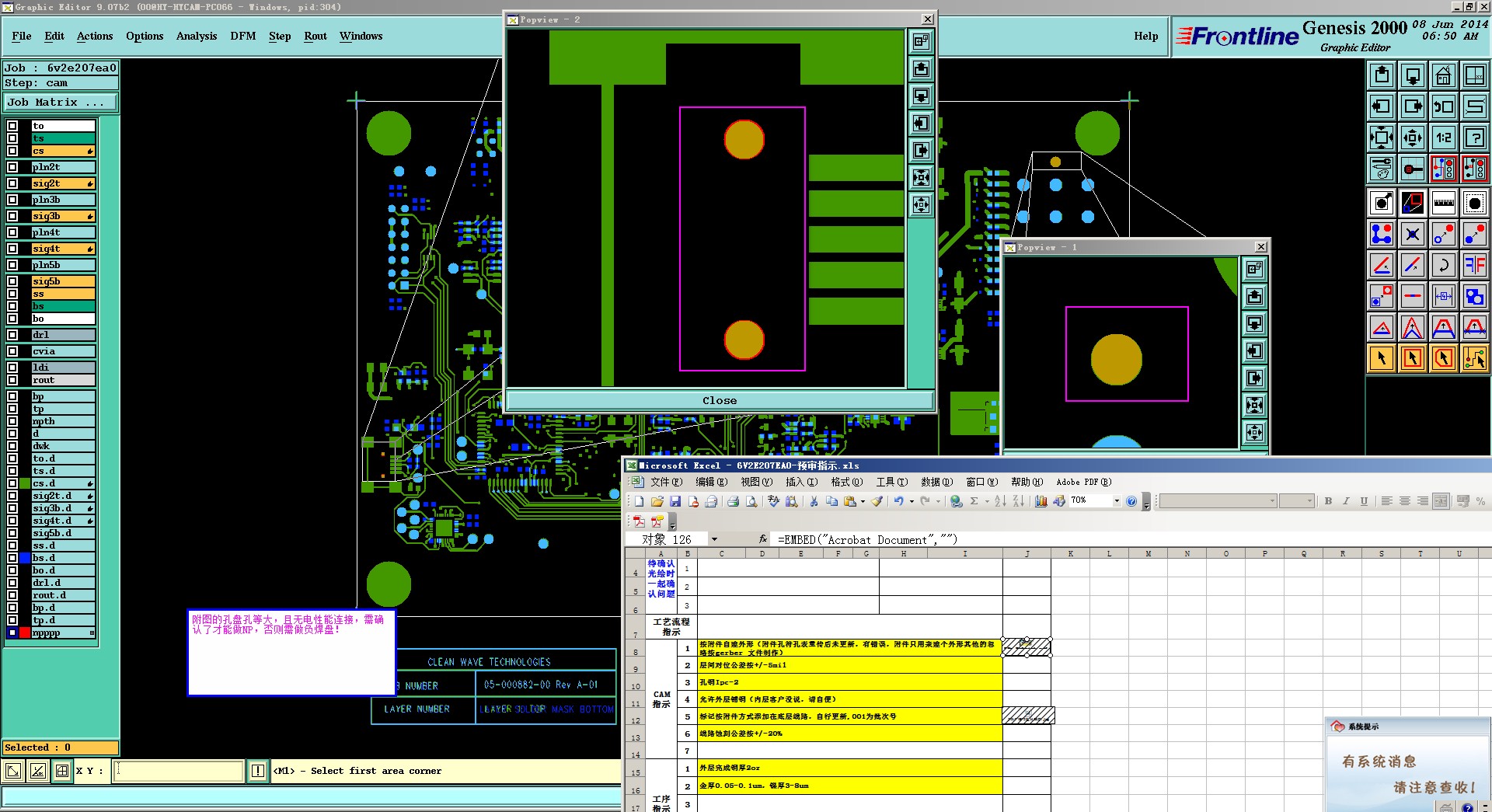The image size is (1492, 812).
Task: Toggle display checkbox for layer rout
Action: [x=12, y=380]
